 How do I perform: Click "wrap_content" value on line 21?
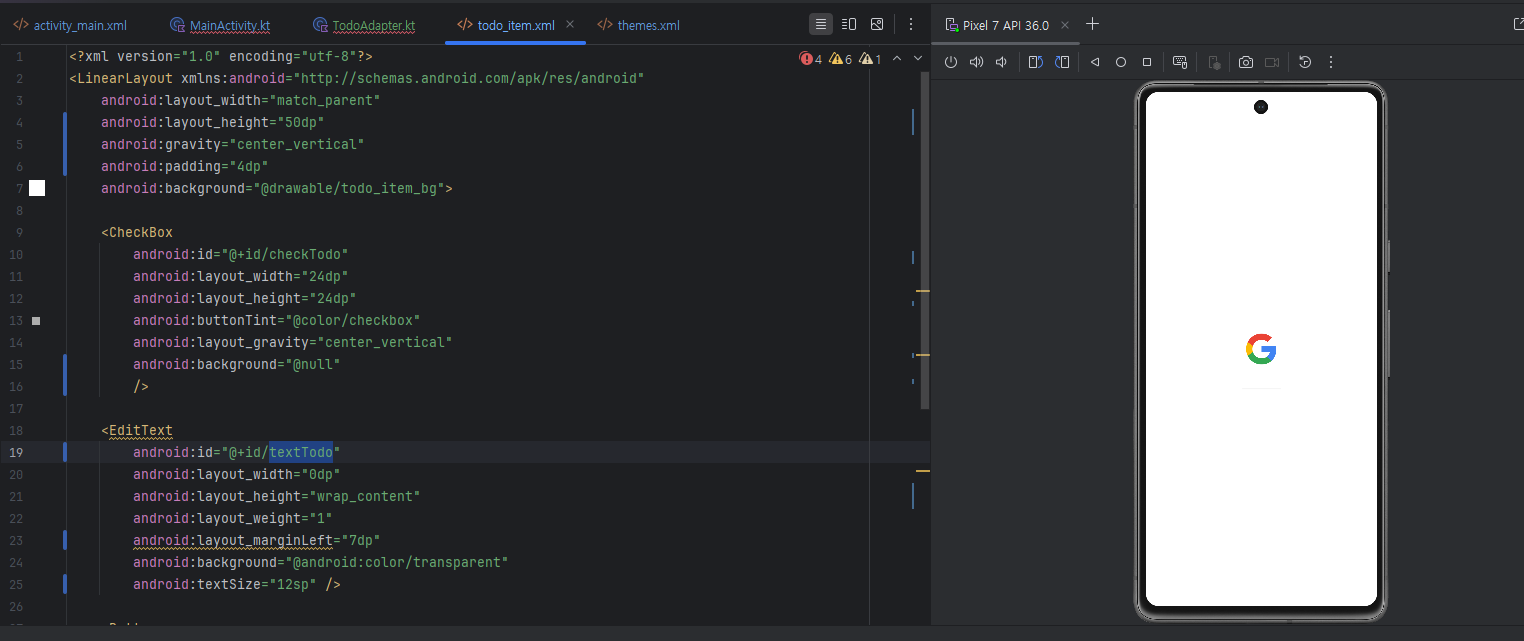click(x=365, y=496)
